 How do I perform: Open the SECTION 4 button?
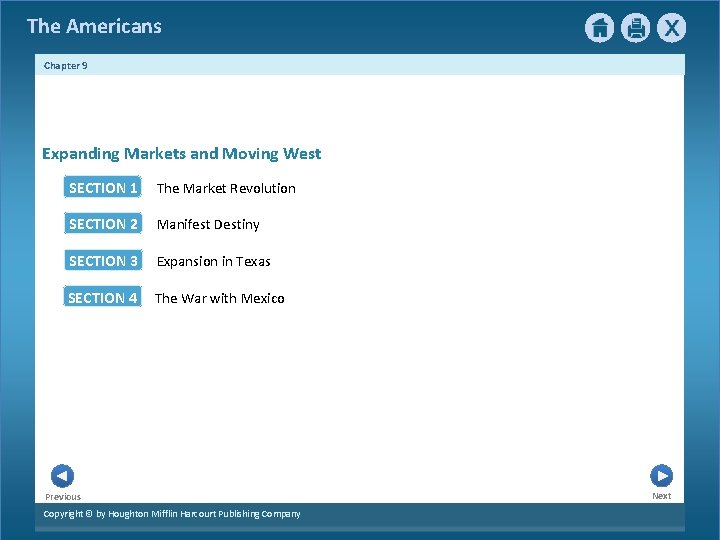pyautogui.click(x=102, y=297)
